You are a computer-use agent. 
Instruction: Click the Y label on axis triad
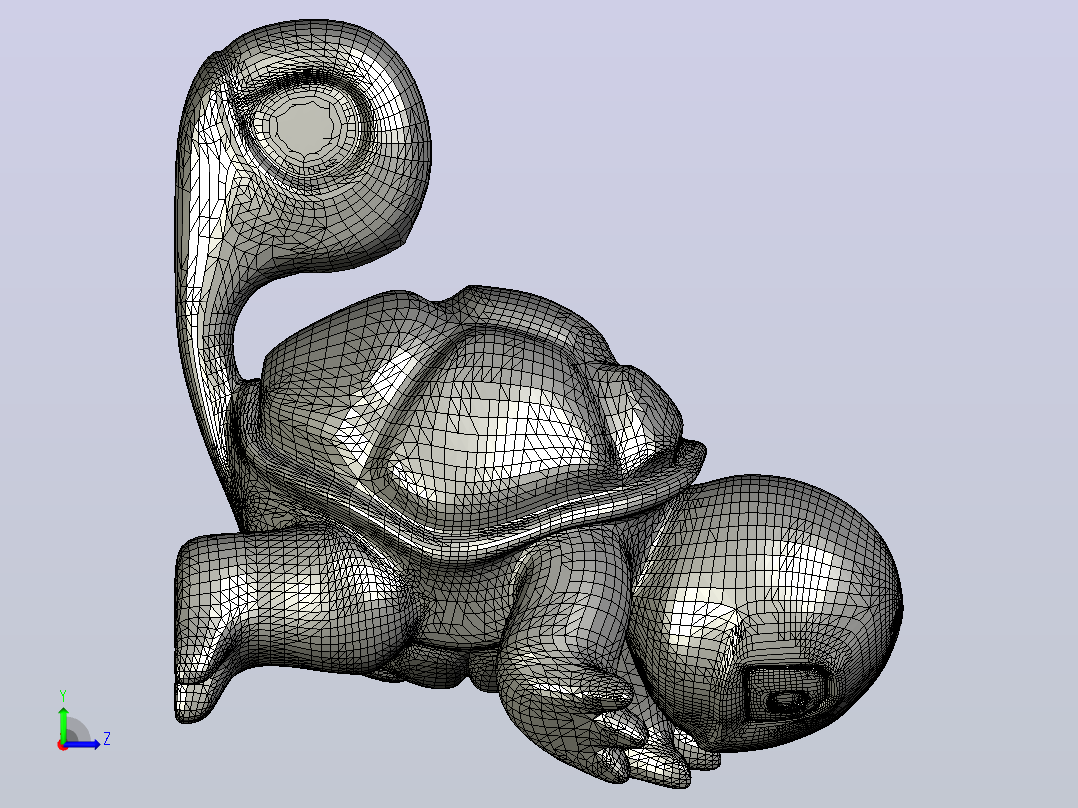coord(63,695)
